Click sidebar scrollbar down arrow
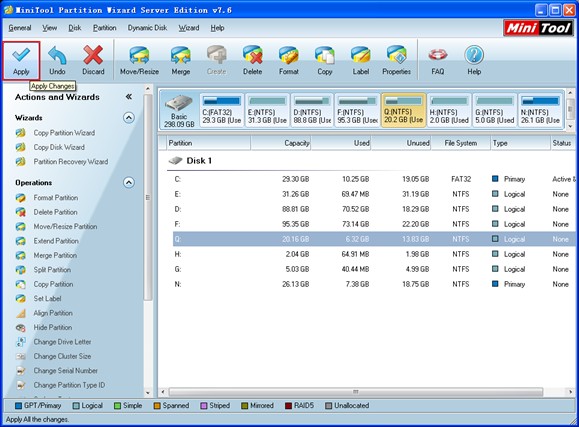 click(148, 393)
